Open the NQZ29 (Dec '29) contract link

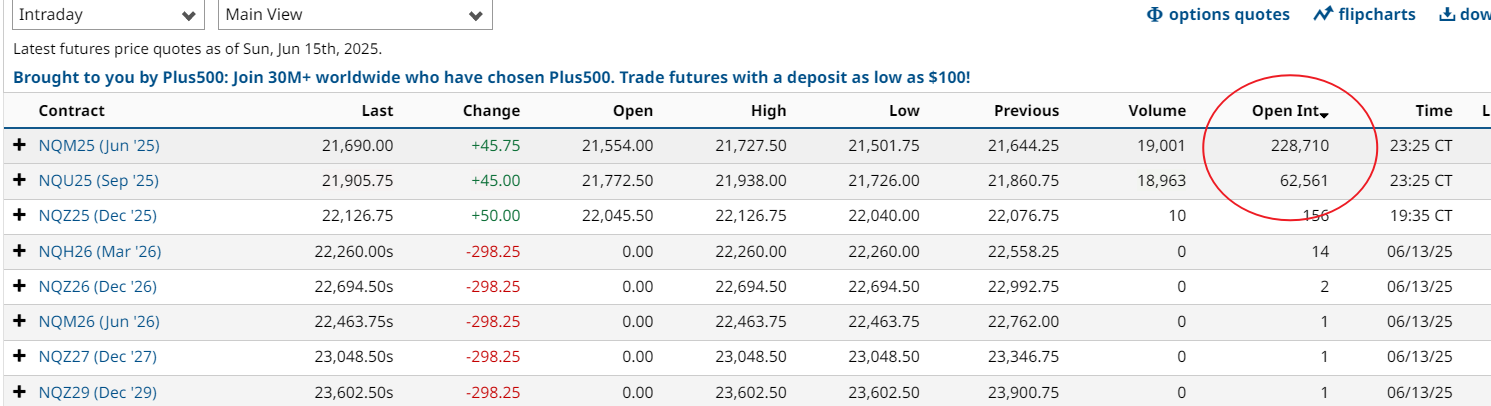(x=97, y=392)
